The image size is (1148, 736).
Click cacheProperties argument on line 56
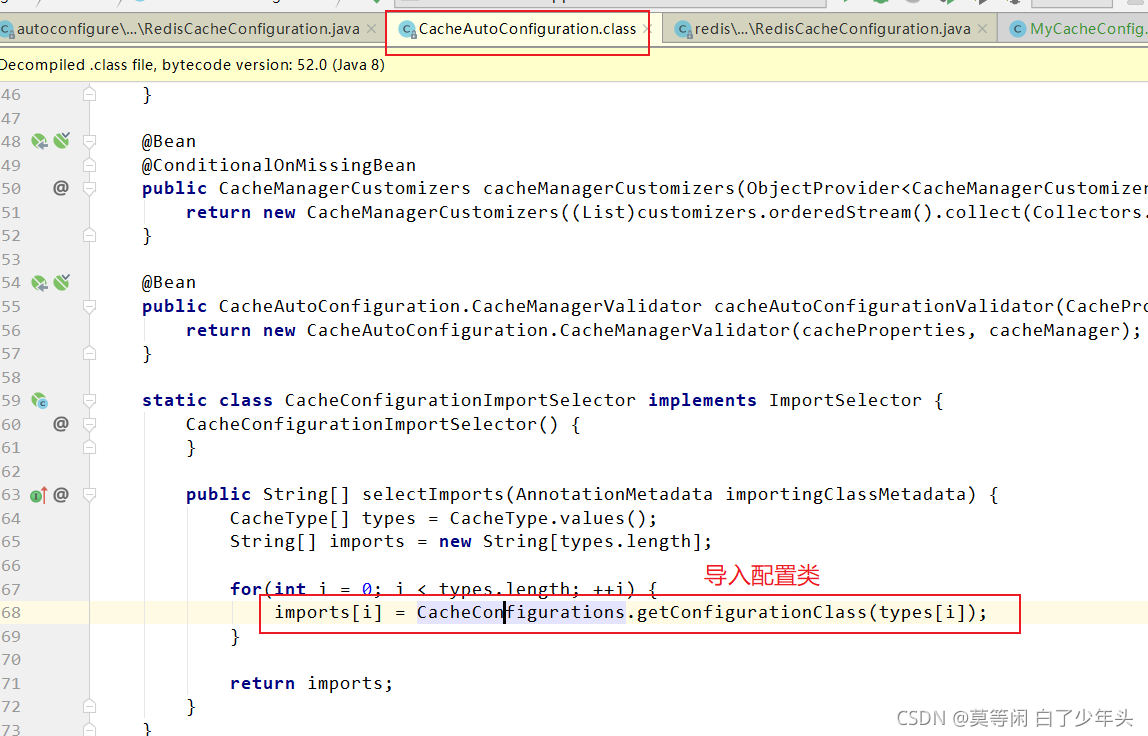click(884, 330)
